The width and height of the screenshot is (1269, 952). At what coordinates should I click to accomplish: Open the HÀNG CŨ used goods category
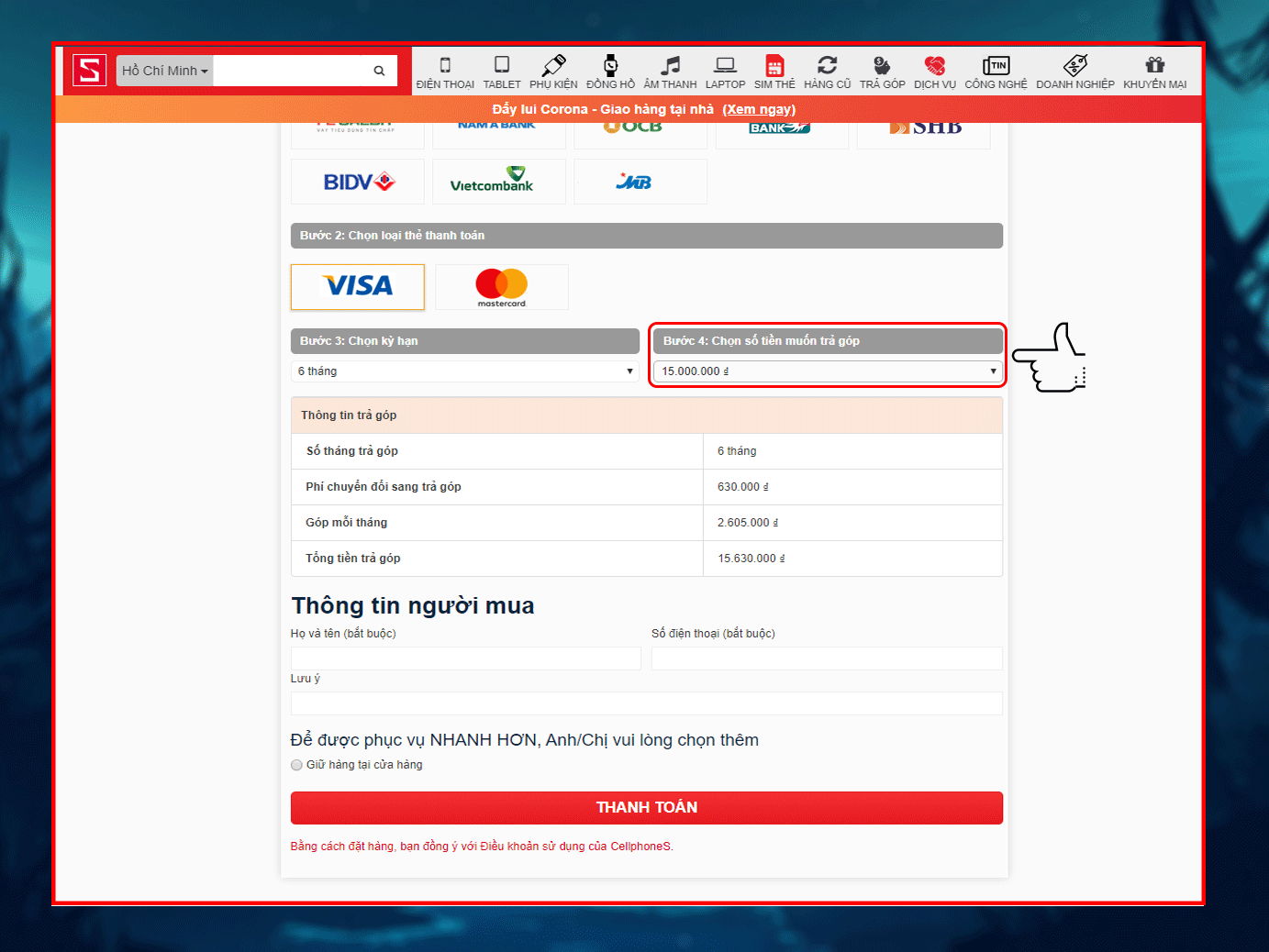tap(827, 72)
